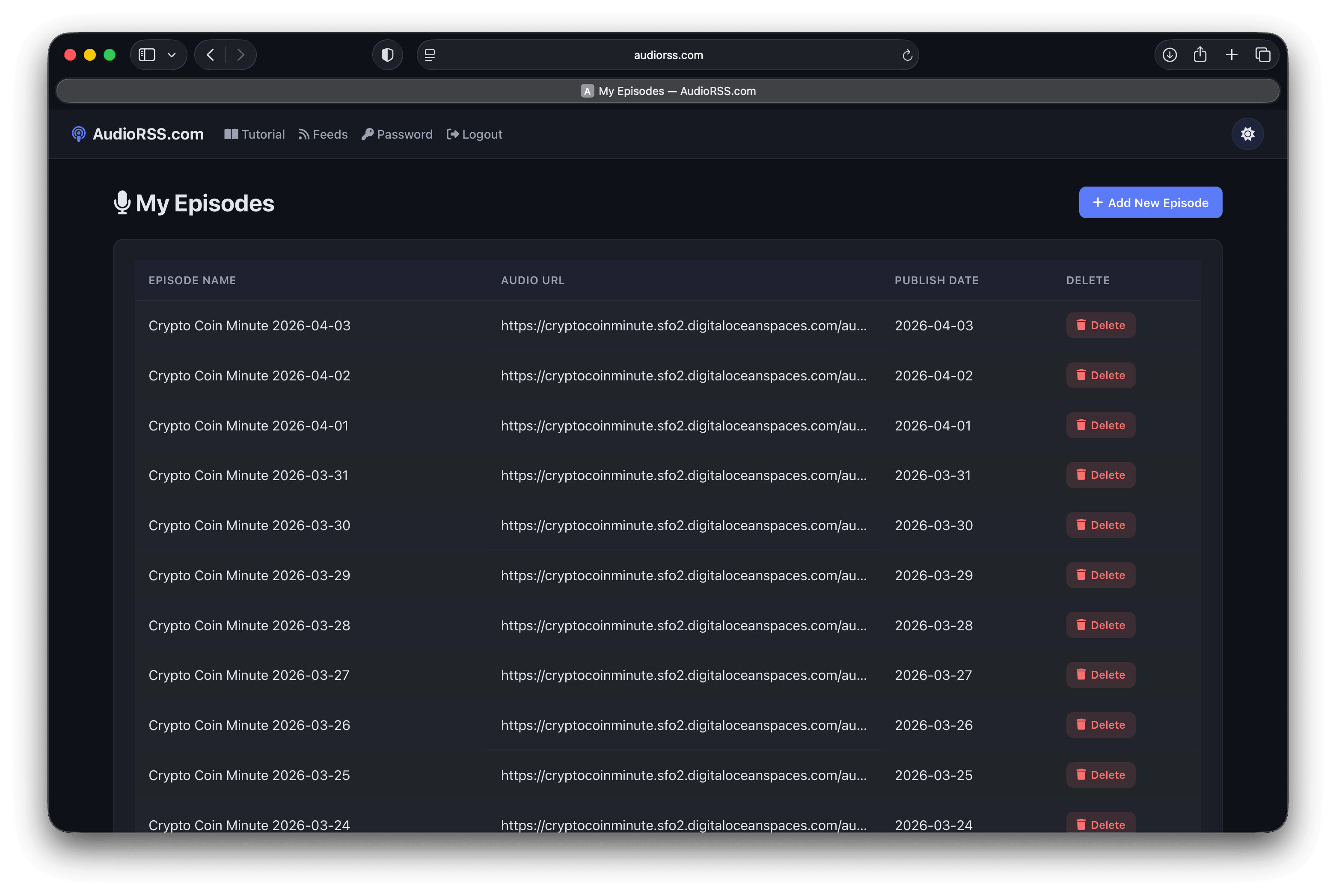This screenshot has height=896, width=1336.
Task: Select the Feeds navigation item
Action: click(331, 134)
